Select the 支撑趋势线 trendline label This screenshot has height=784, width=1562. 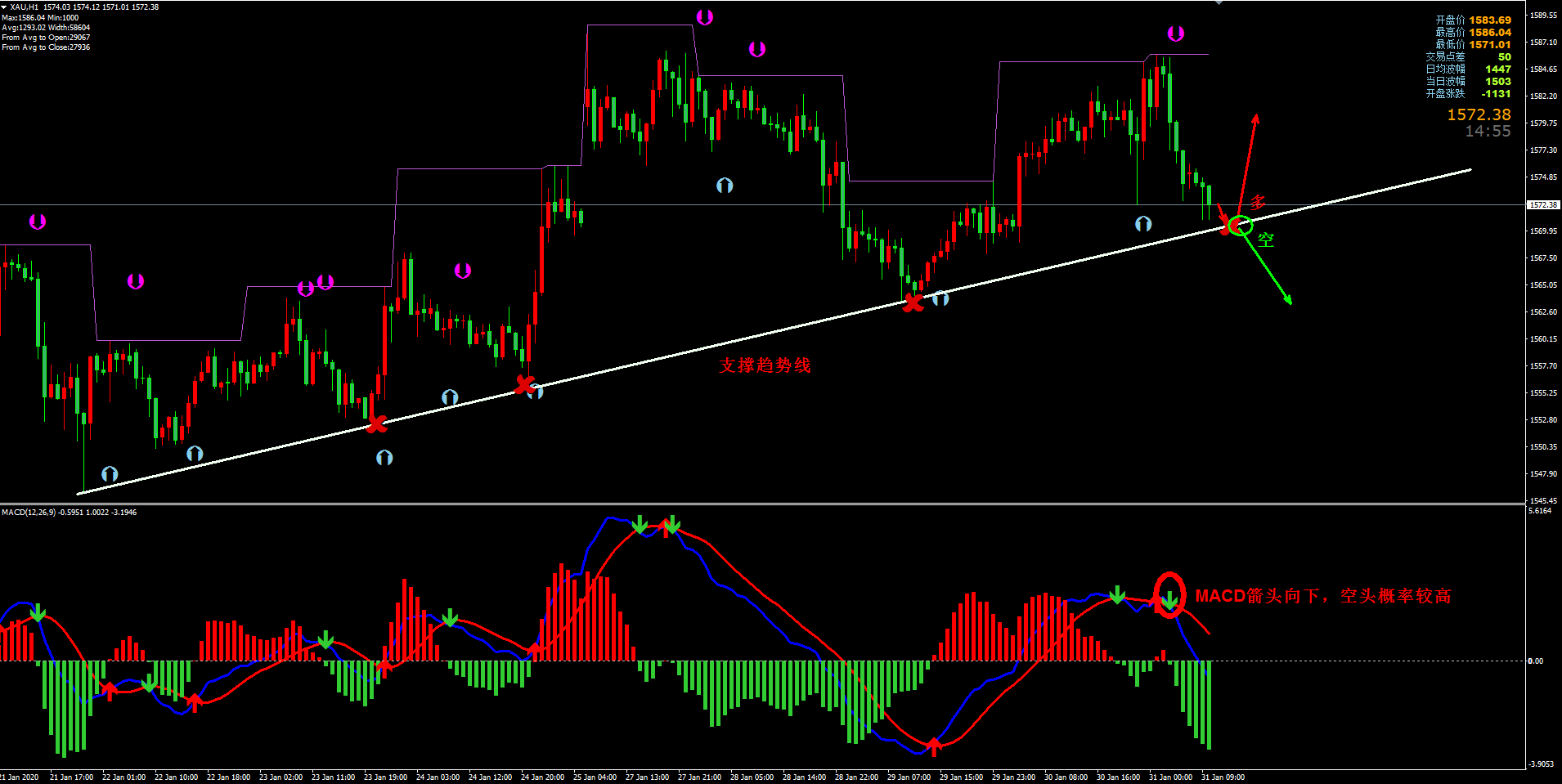765,365
